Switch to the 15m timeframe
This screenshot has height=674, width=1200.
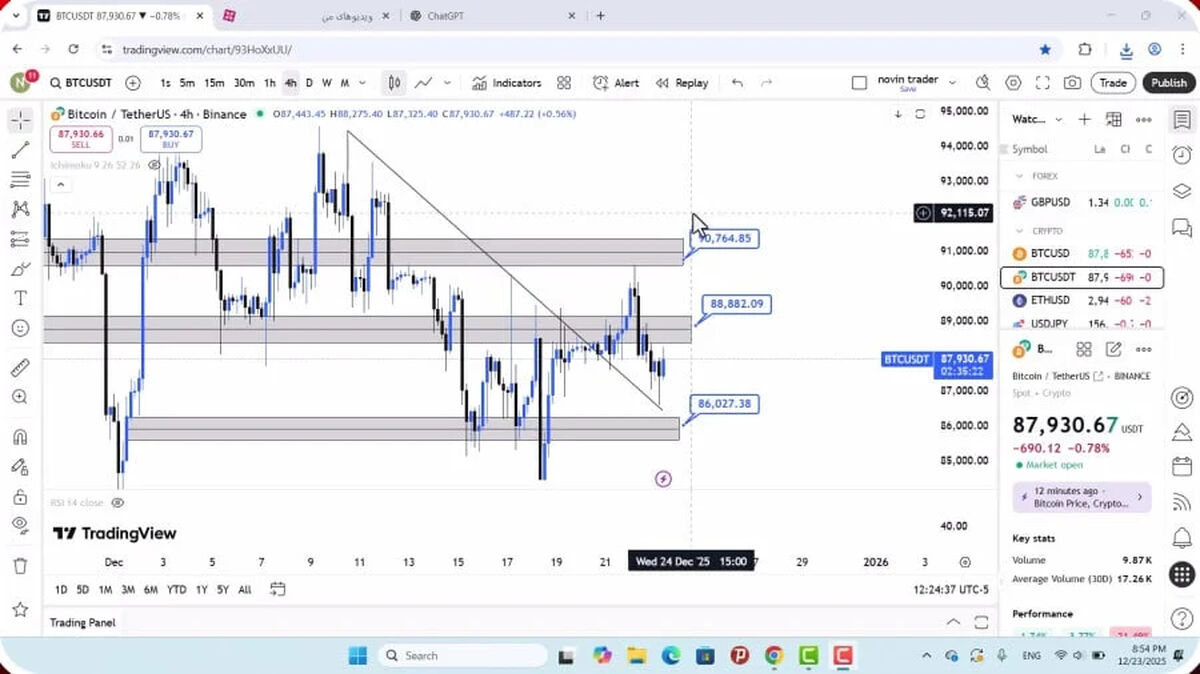(x=214, y=83)
